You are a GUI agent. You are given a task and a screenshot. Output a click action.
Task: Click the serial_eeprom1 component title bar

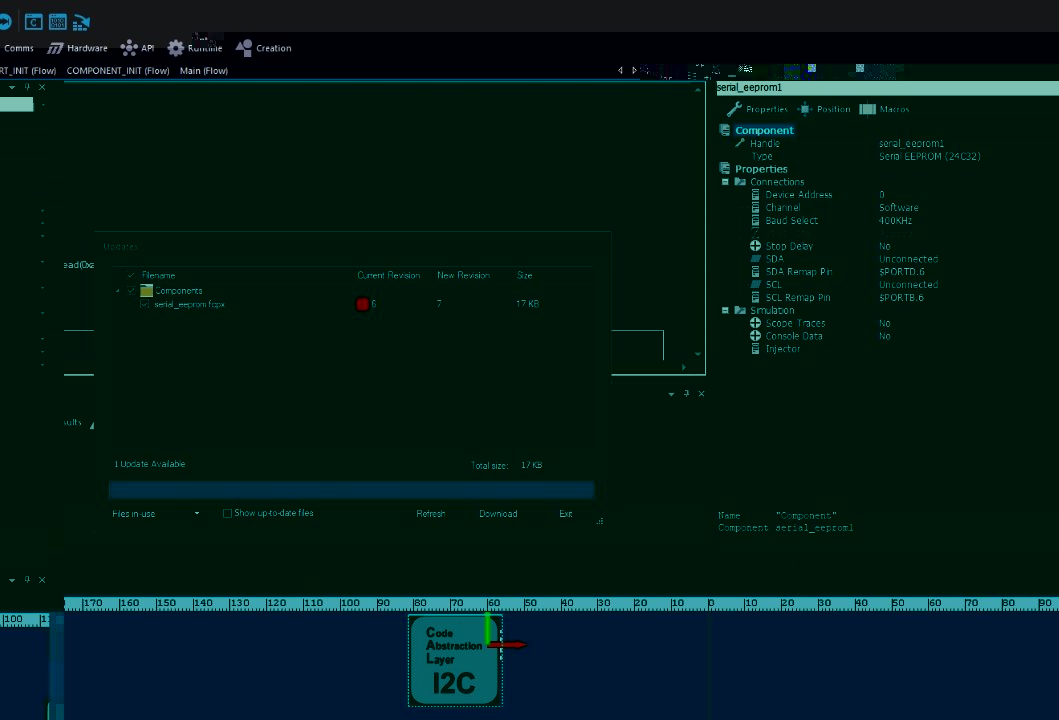tap(887, 88)
